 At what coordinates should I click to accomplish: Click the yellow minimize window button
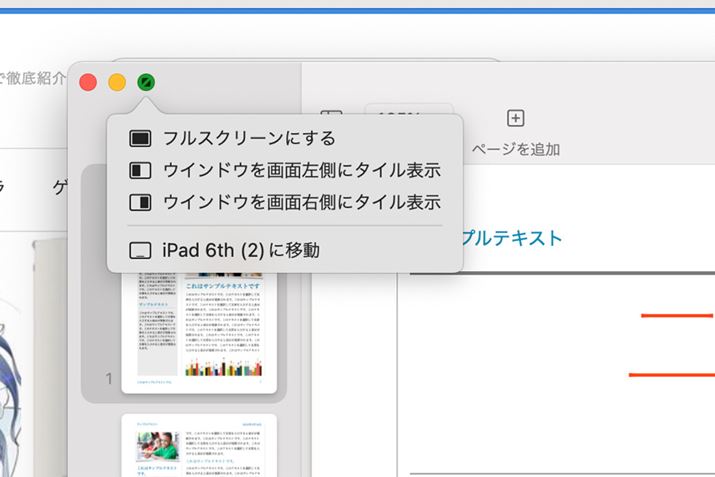tap(117, 83)
